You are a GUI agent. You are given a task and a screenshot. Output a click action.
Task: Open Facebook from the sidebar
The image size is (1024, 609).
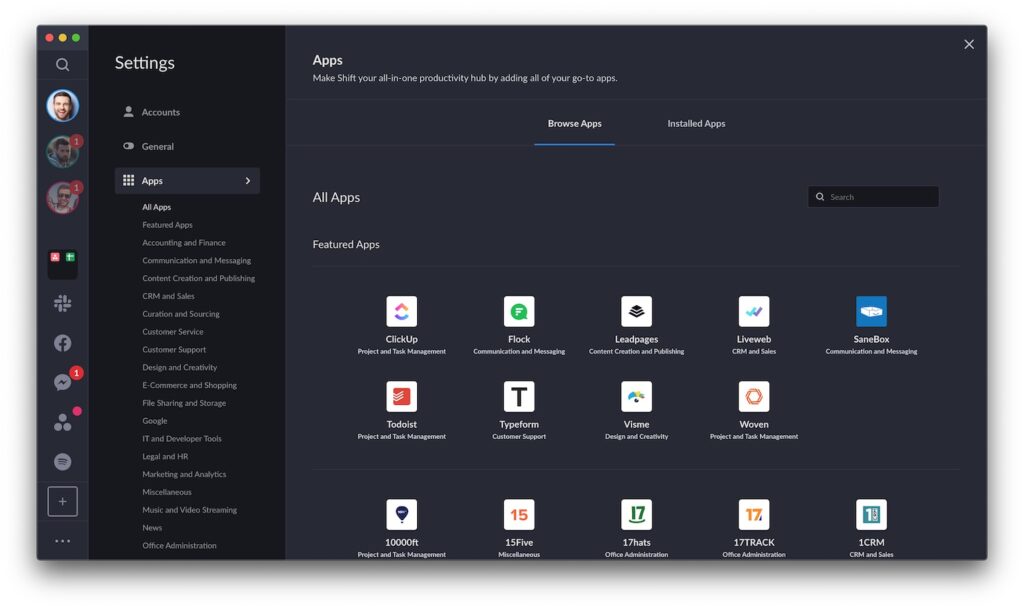tap(63, 343)
